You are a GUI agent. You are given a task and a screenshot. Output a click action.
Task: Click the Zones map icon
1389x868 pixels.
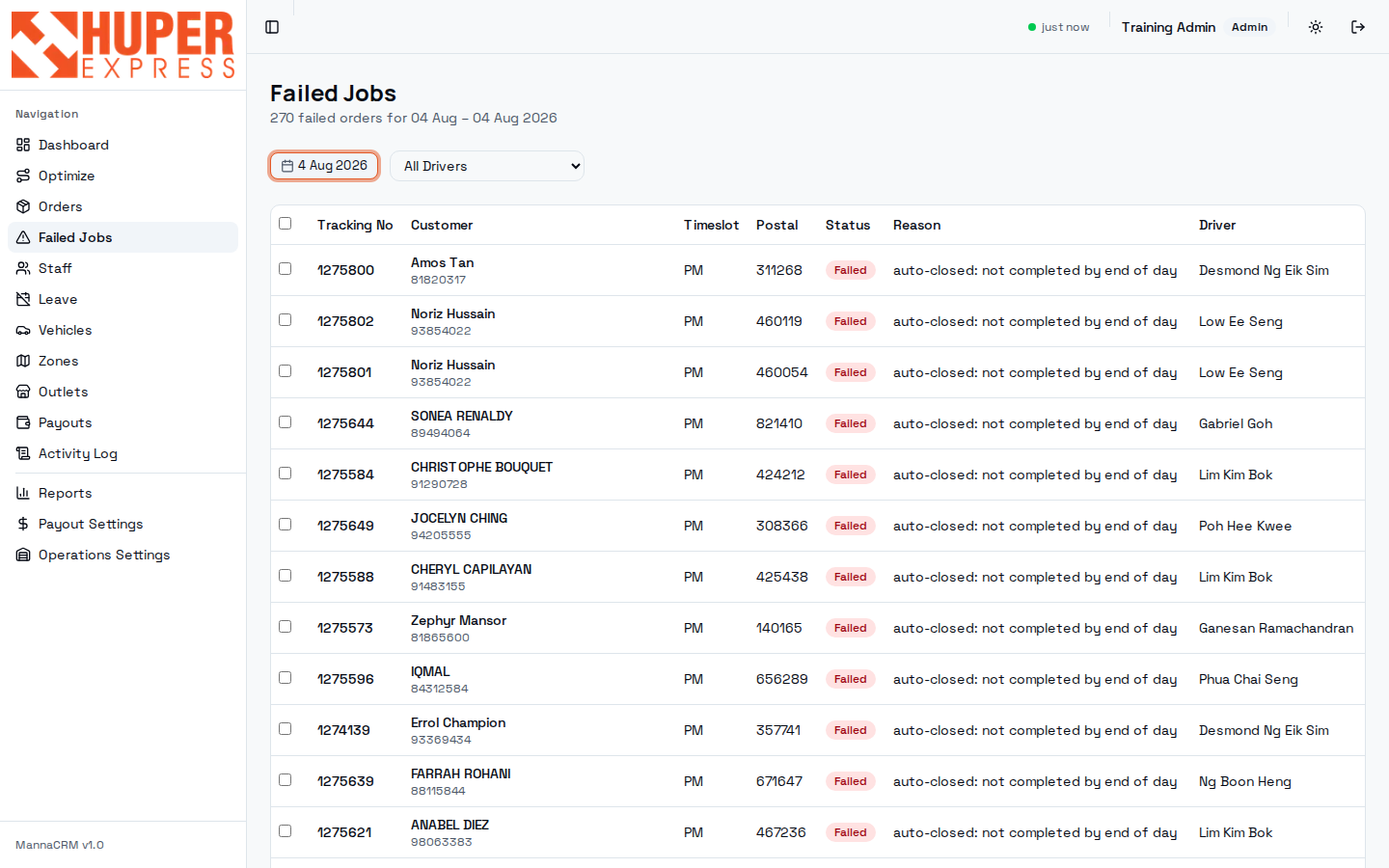point(23,361)
